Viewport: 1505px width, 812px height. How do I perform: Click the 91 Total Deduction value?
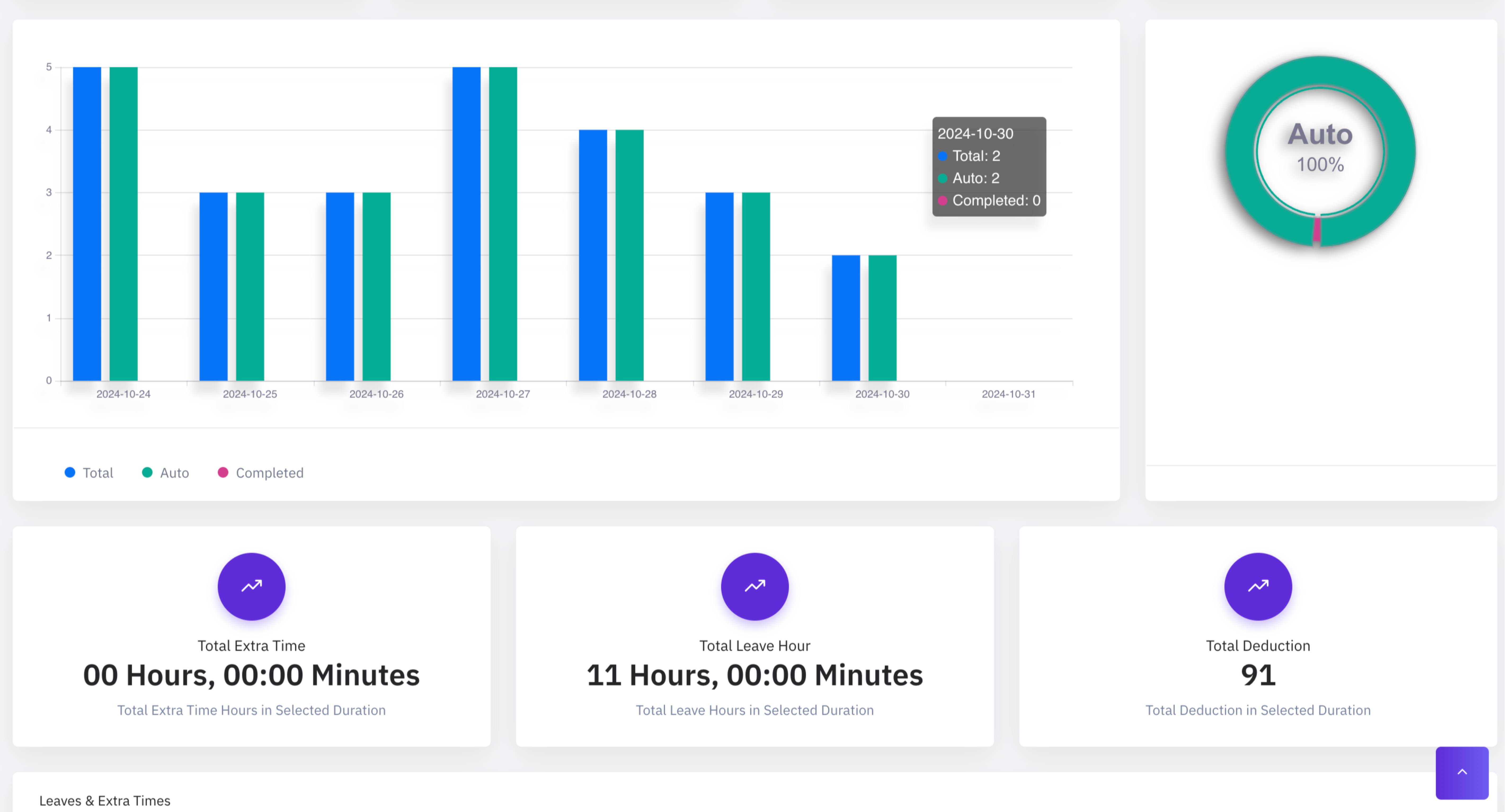(x=1258, y=675)
